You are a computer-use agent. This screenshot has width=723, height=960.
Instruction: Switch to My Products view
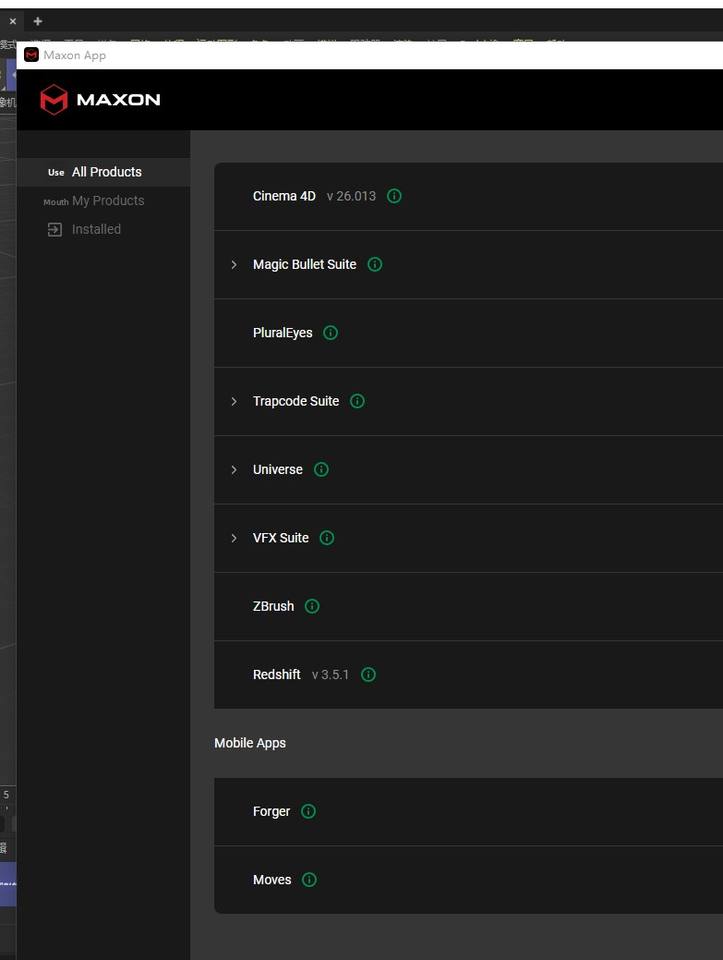(103, 201)
